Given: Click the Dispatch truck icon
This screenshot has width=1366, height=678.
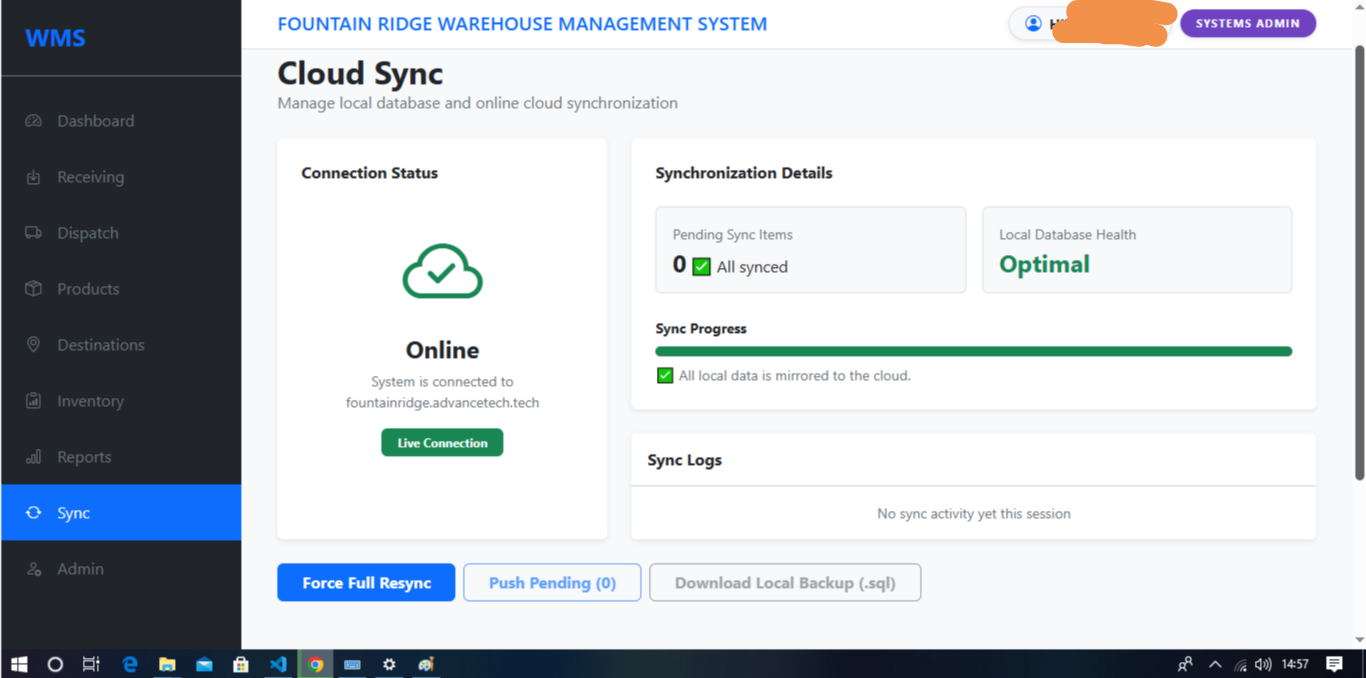Looking at the screenshot, I should point(34,233).
